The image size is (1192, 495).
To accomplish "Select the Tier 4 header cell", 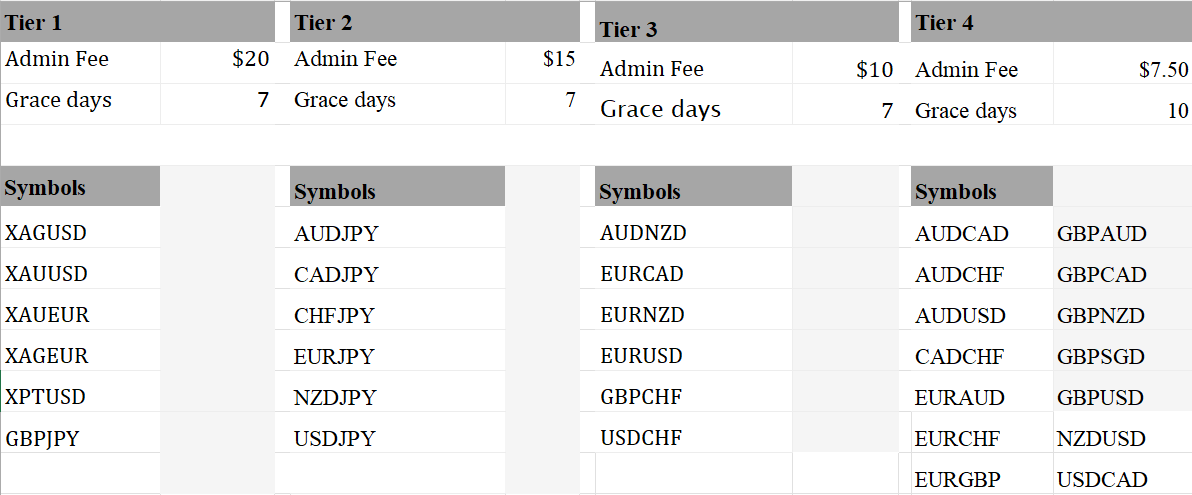I will [944, 23].
